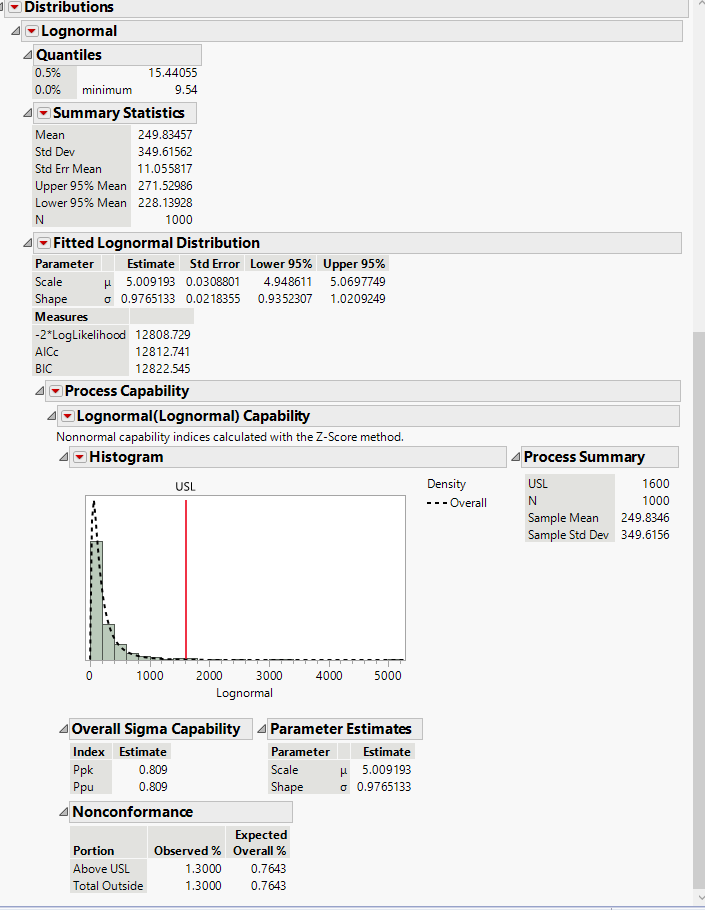Image resolution: width=705 pixels, height=910 pixels.
Task: Open the Histogram red triangle menu
Action: point(80,457)
